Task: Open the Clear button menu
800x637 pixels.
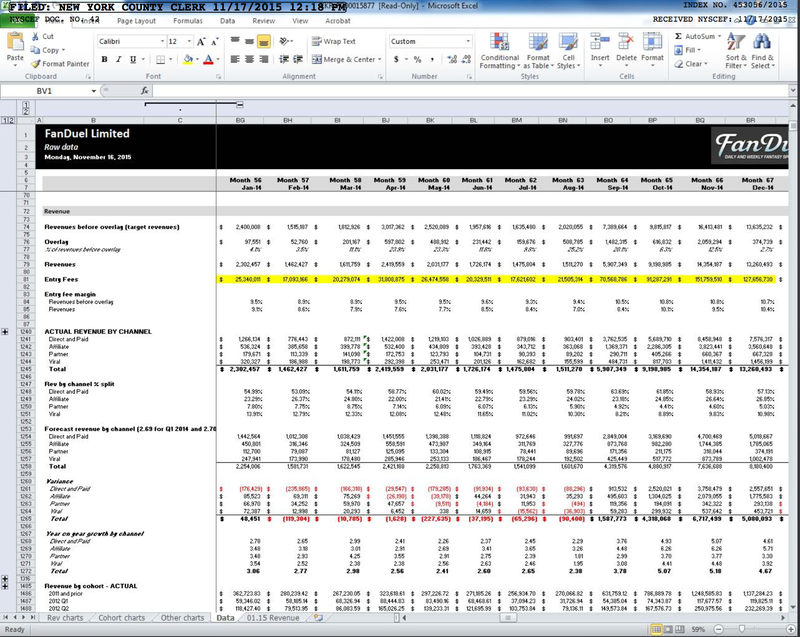Action: pos(691,64)
